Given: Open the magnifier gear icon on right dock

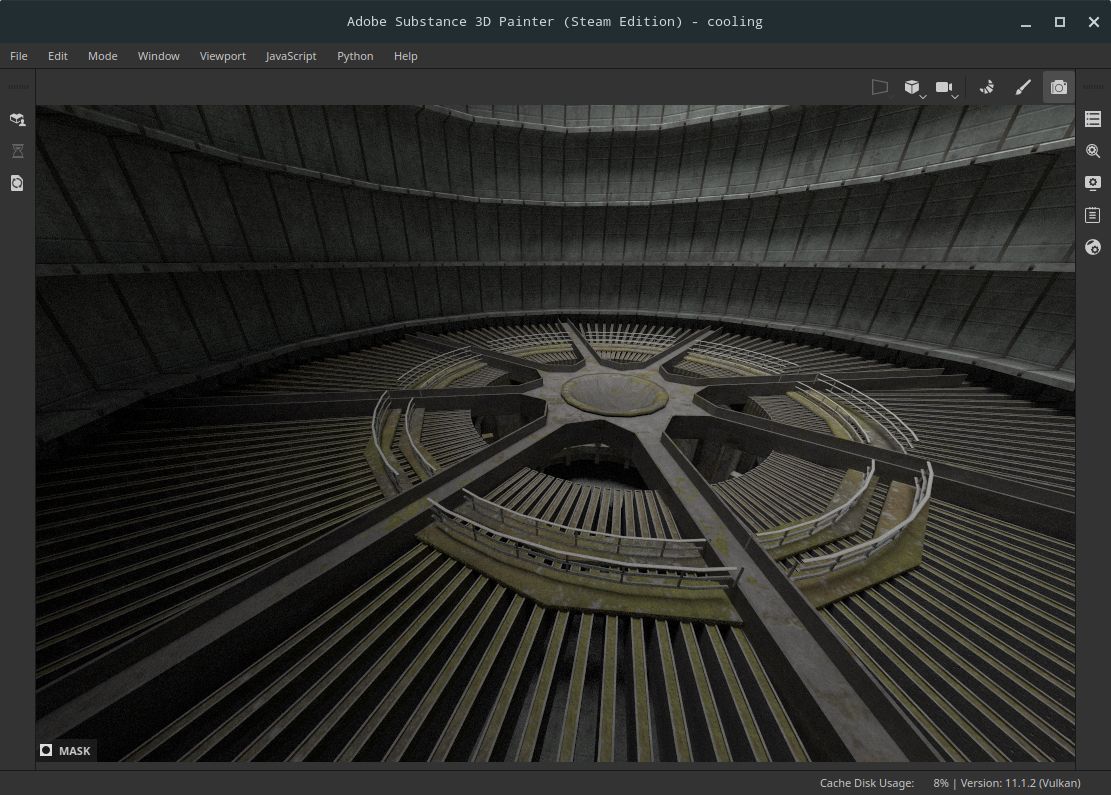Looking at the screenshot, I should [x=1093, y=151].
